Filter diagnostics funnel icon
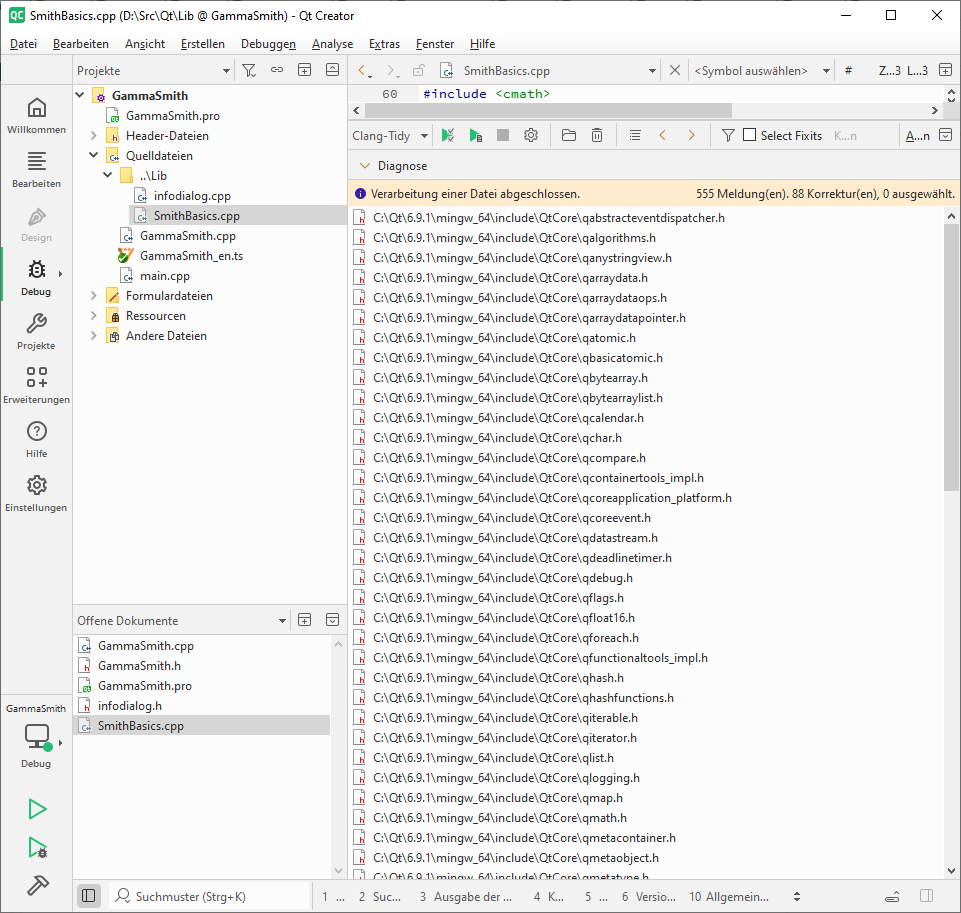 tap(728, 135)
